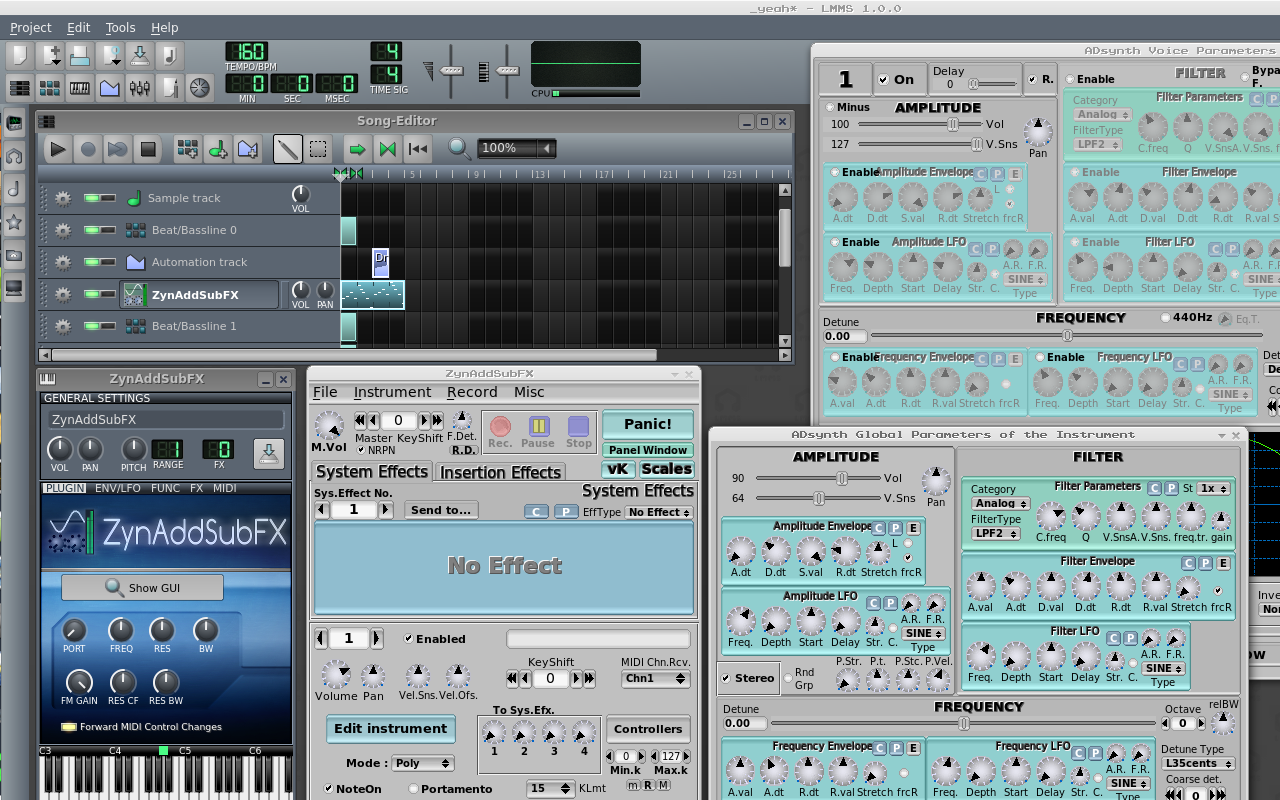Screen dimensions: 1280x800
Task: Open the Mode: Poly dropdown
Action: (422, 763)
